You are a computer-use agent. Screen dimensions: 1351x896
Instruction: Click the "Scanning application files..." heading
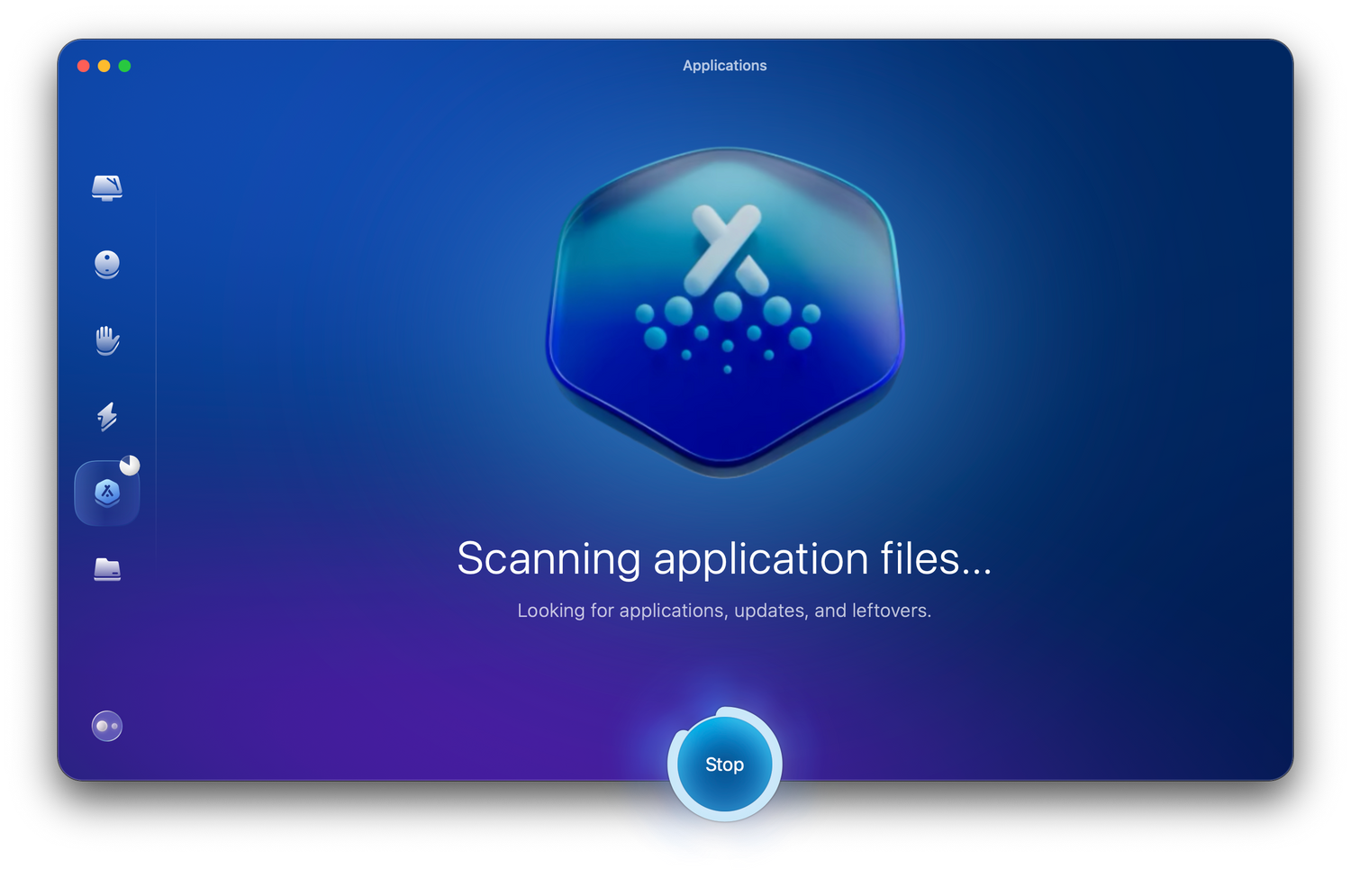724,558
